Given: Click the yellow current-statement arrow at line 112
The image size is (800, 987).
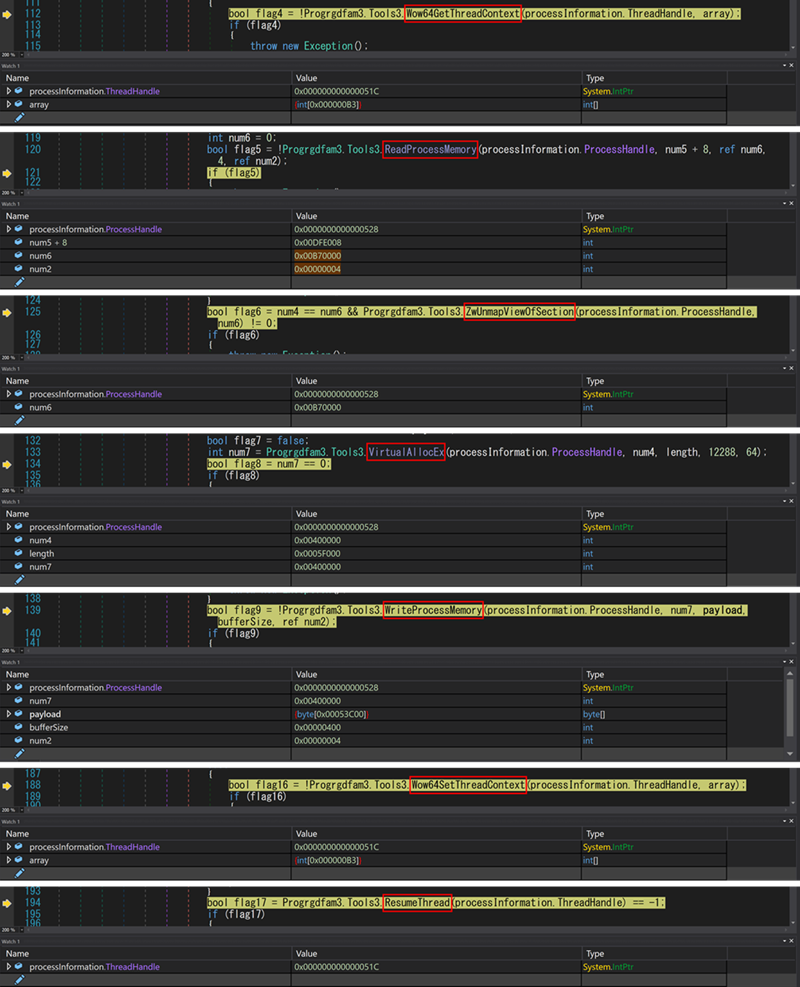Looking at the screenshot, I should coord(7,14).
